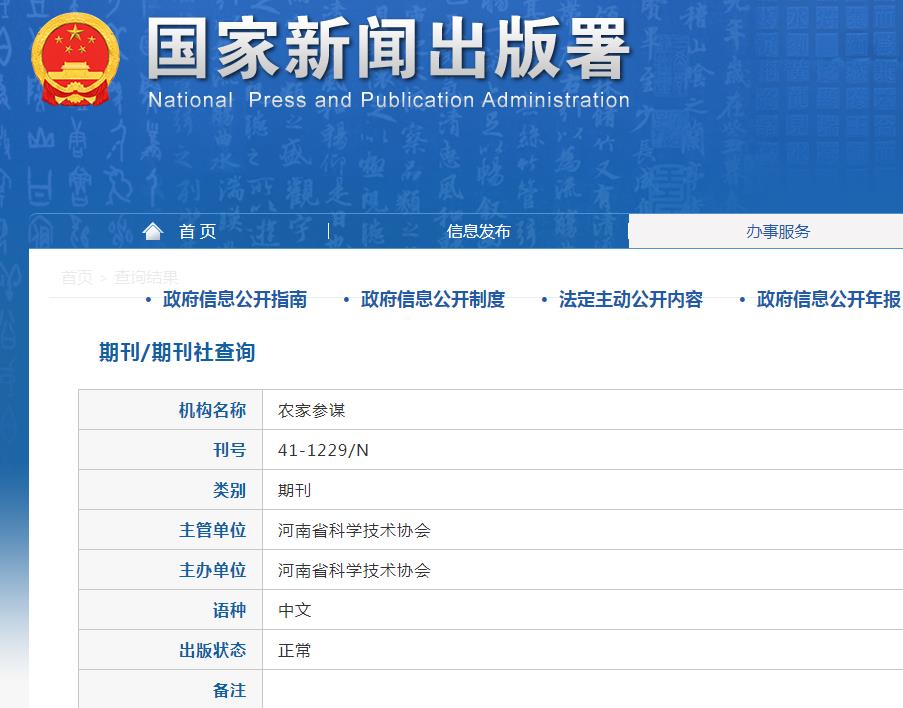
Task: Click the 类别 row showing 期刊
Action: coord(293,489)
